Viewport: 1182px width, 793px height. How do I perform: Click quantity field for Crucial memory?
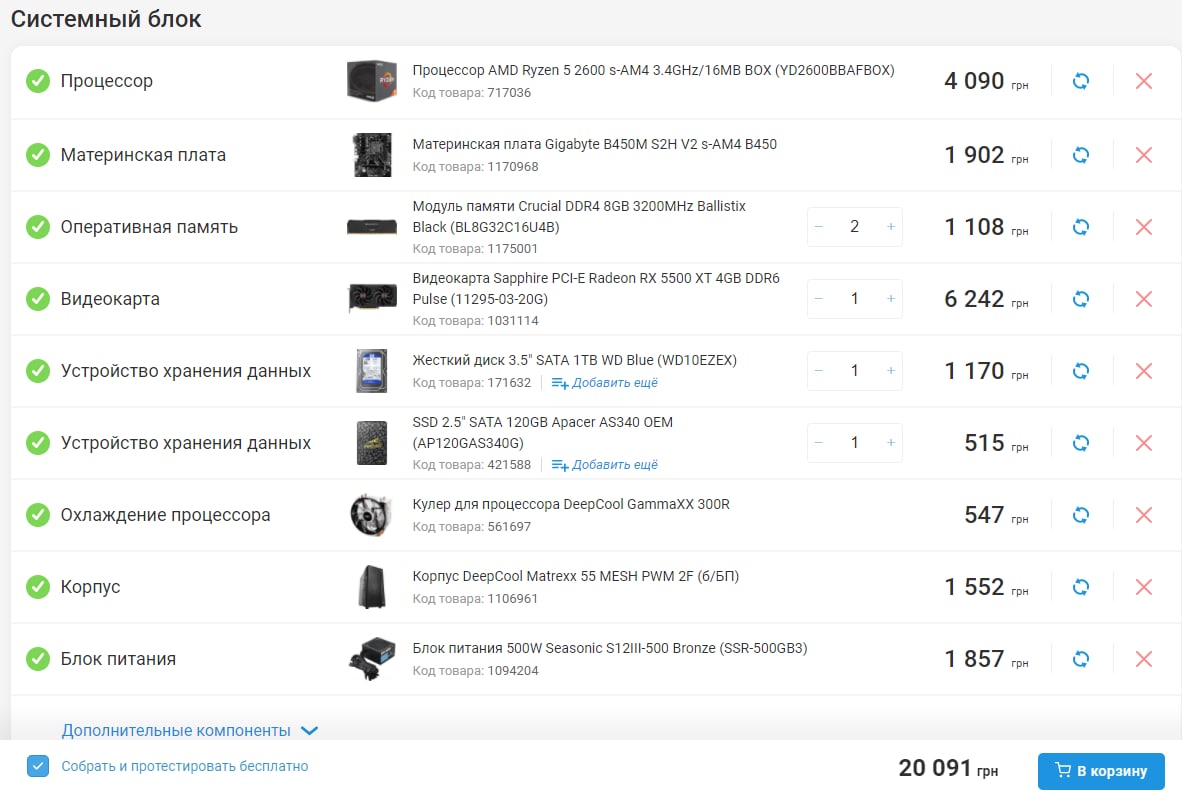(854, 227)
